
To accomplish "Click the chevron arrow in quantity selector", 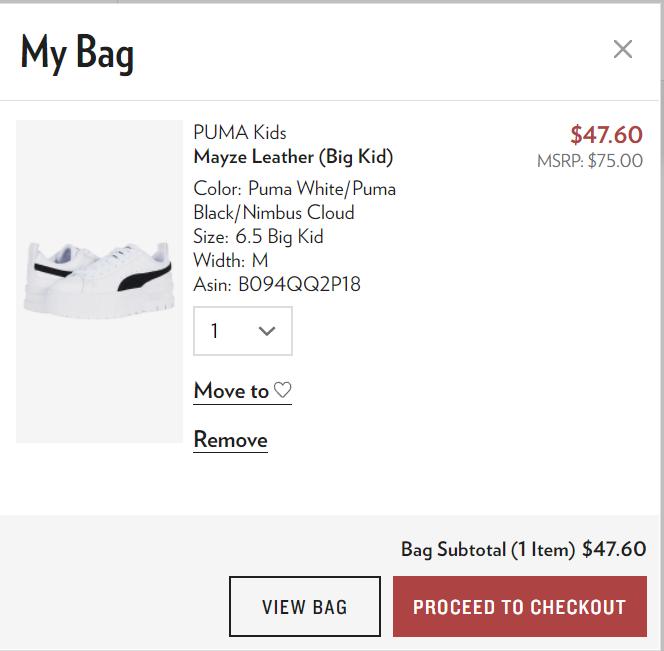I will 267,331.
